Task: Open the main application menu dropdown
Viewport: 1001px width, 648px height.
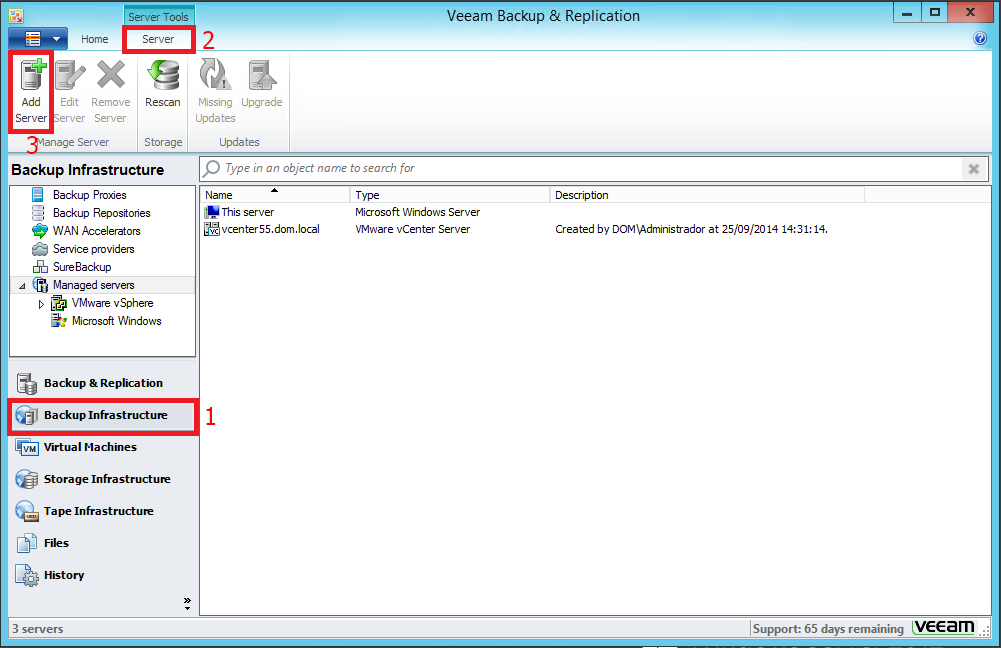Action: pyautogui.click(x=38, y=39)
